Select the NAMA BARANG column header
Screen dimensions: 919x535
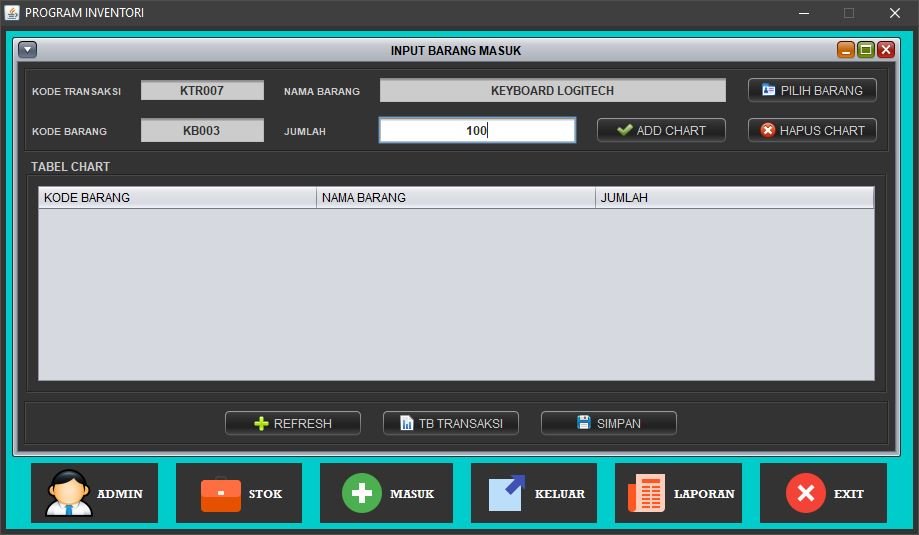[455, 198]
